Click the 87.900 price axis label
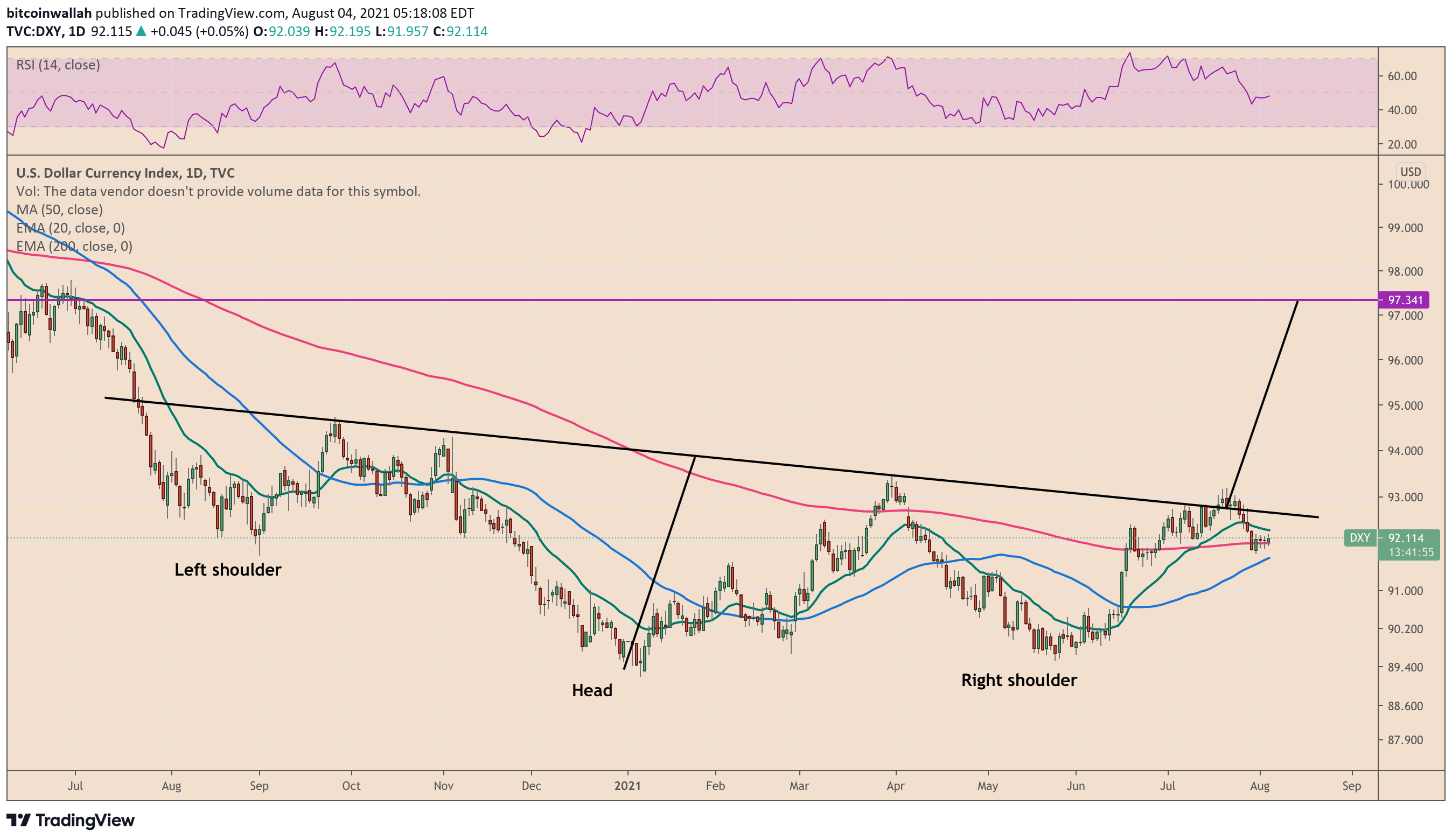1452x840 pixels. coord(1405,740)
